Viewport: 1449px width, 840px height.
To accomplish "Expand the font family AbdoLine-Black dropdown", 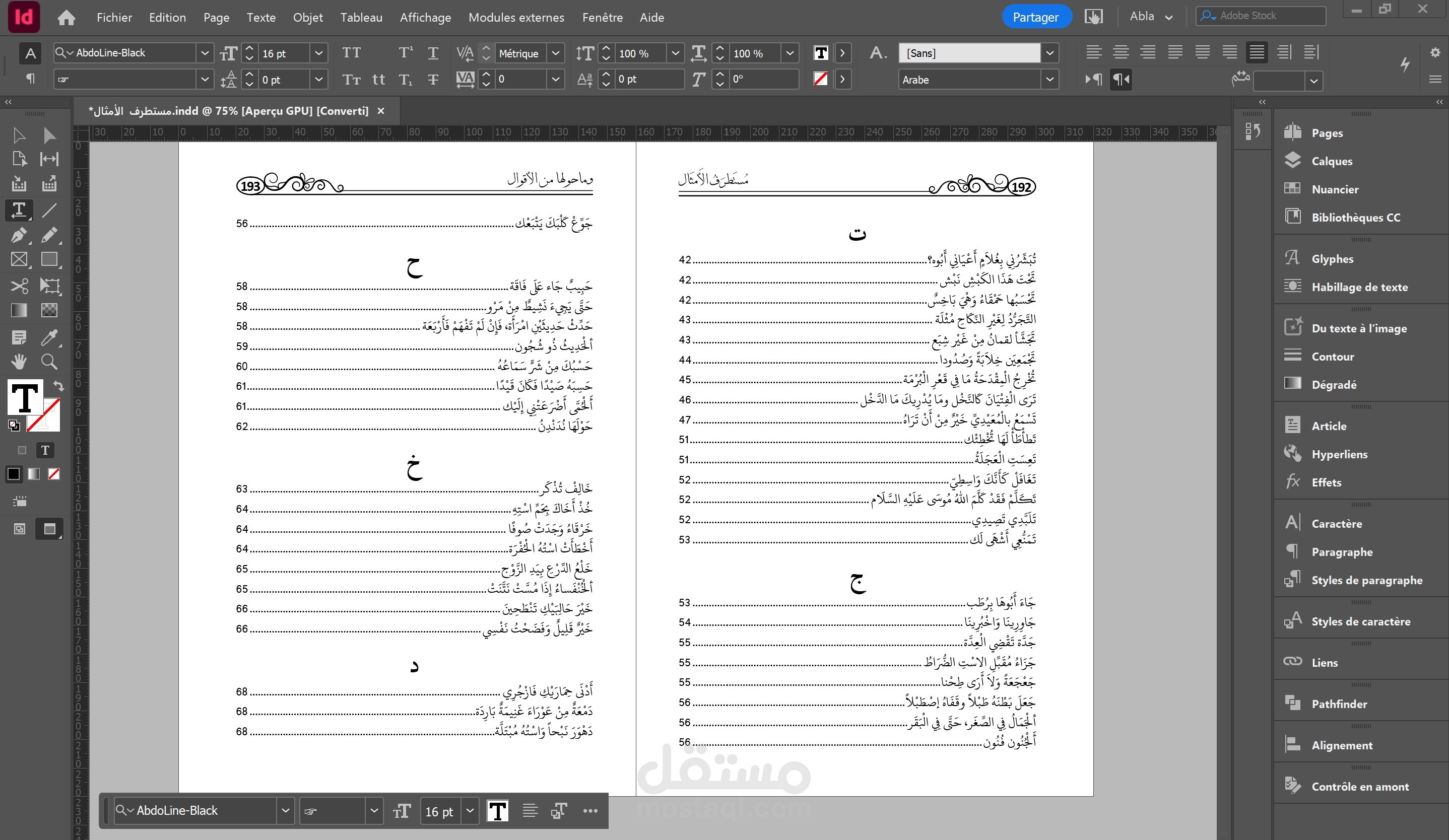I will (x=205, y=53).
